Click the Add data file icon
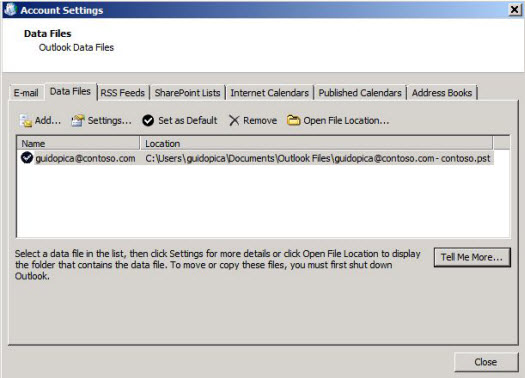Screen dimensions: 525x378 pyautogui.click(x=26, y=121)
